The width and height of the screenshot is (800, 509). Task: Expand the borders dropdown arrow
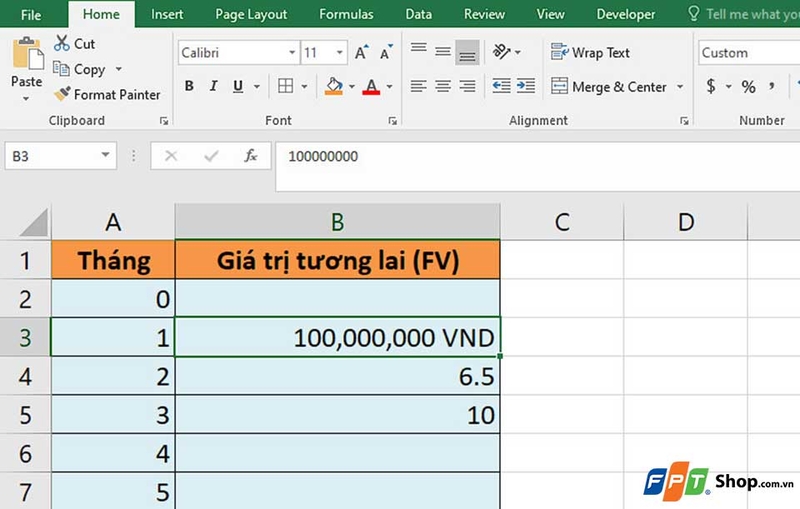click(304, 86)
